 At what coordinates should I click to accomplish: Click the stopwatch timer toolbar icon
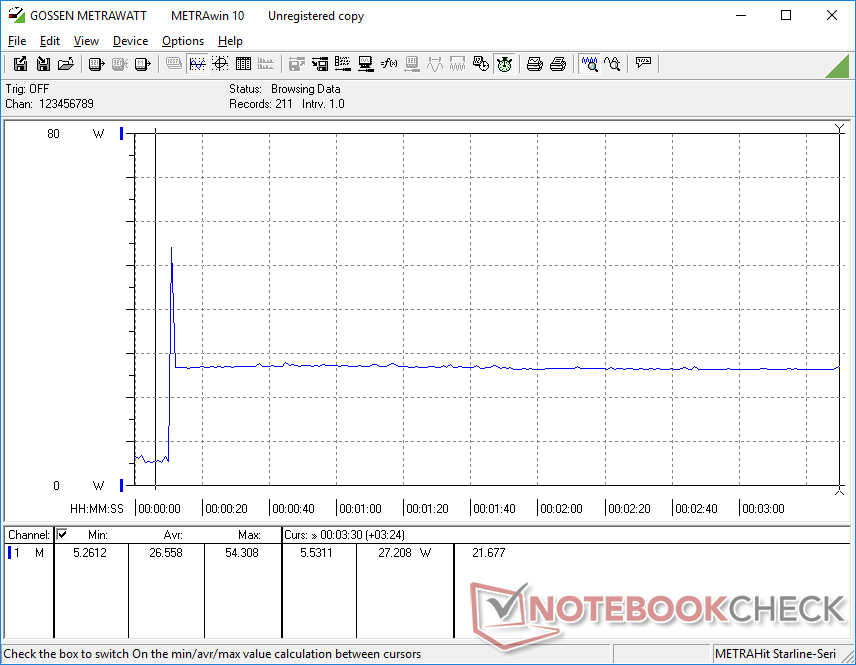click(505, 64)
